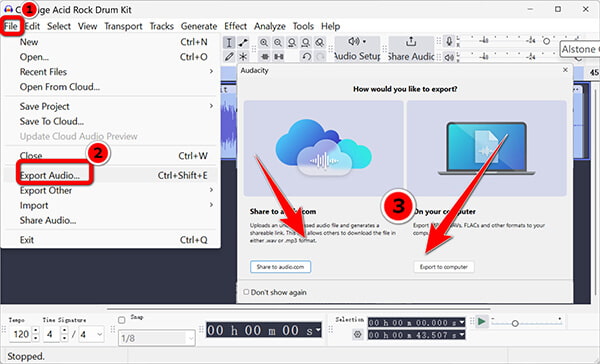Select the Envelope tool

click(x=243, y=42)
